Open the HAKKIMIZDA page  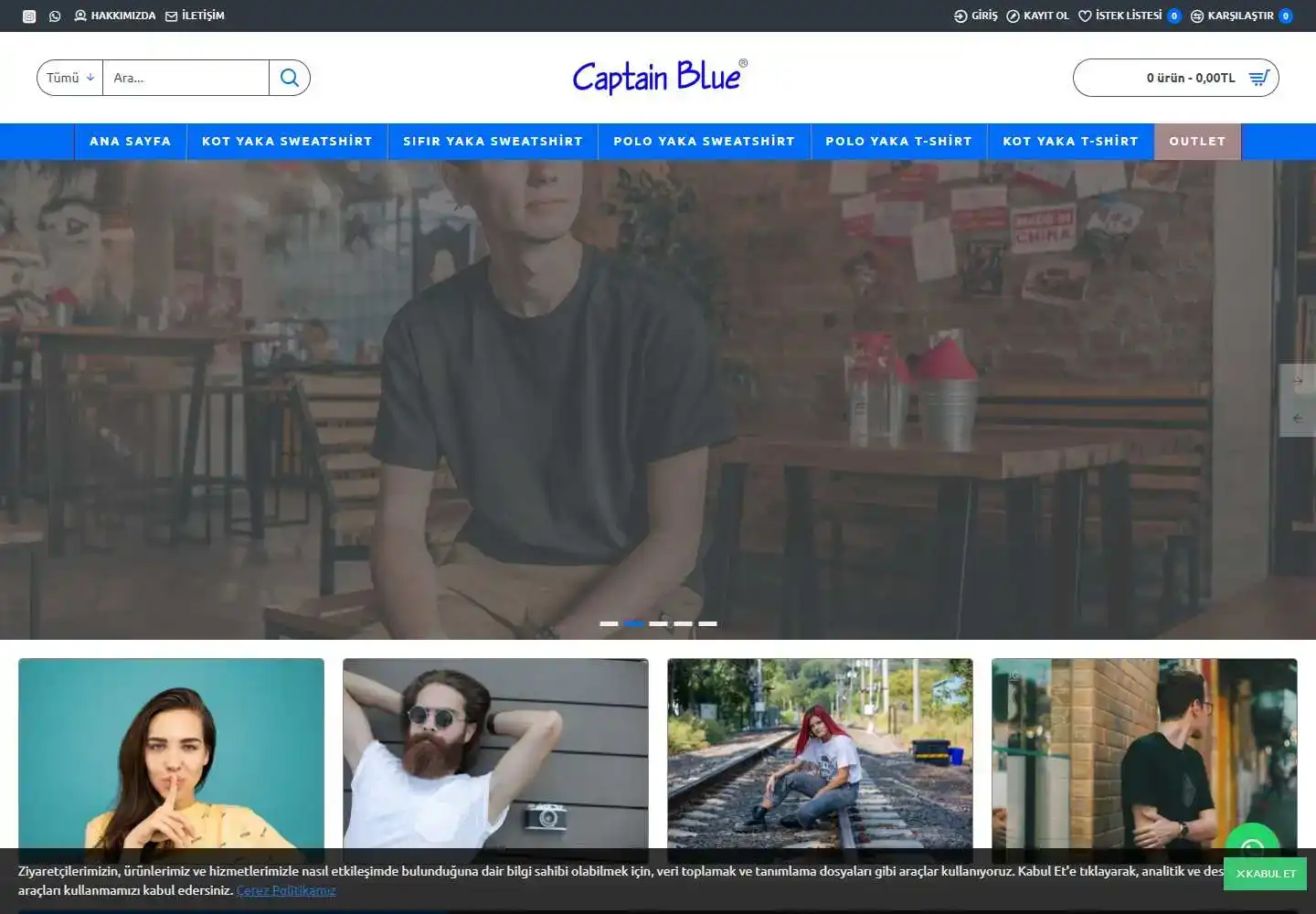click(x=115, y=16)
